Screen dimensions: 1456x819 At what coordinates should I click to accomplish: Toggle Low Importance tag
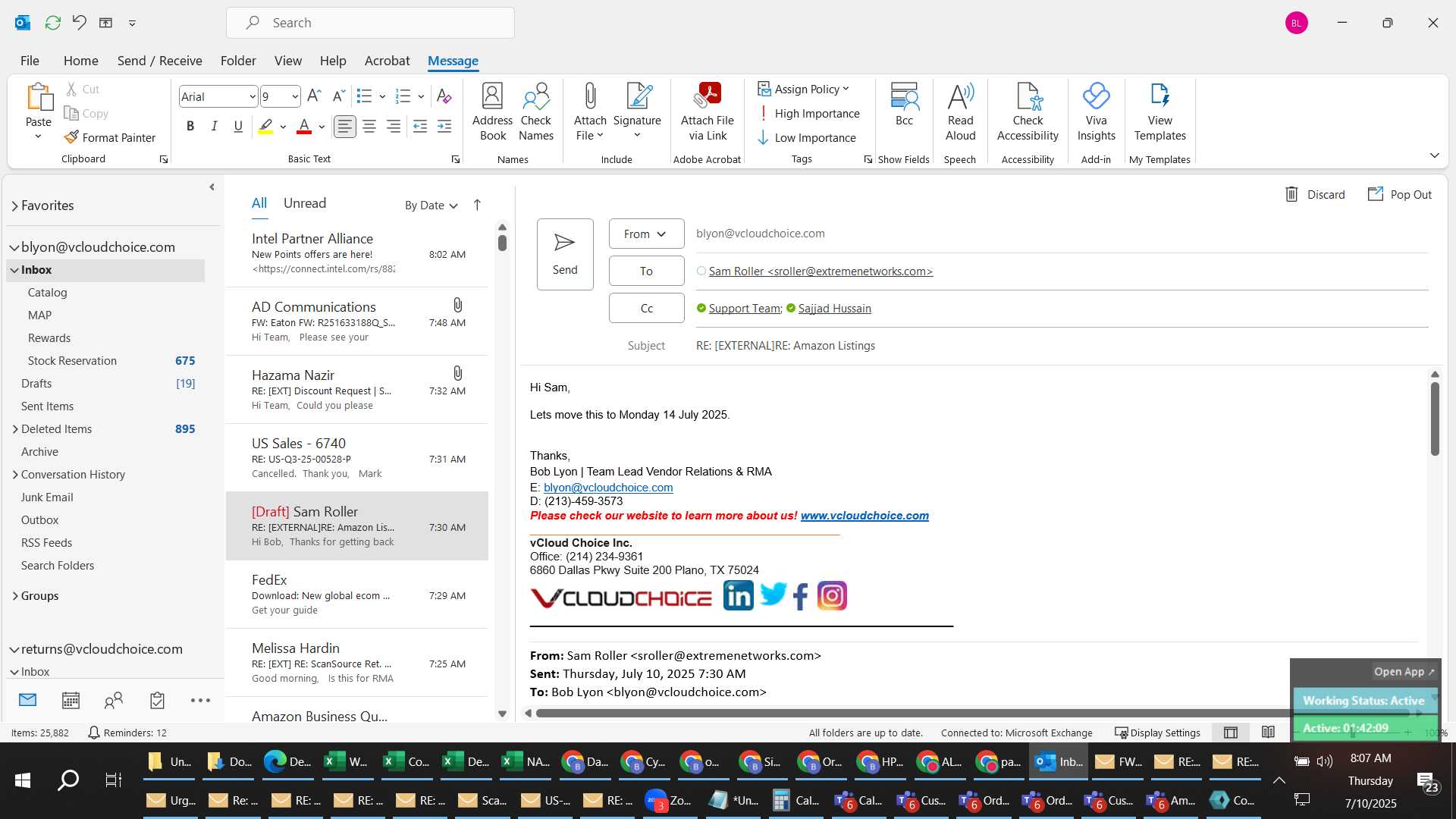(807, 138)
